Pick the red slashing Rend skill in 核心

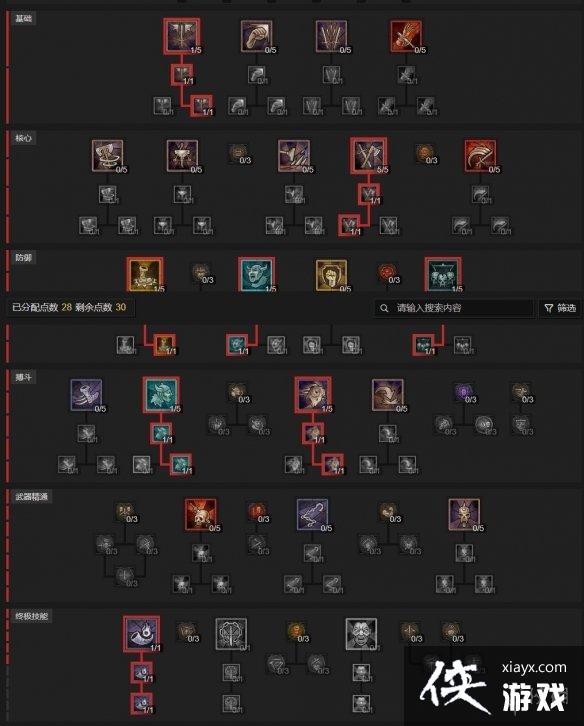point(480,155)
